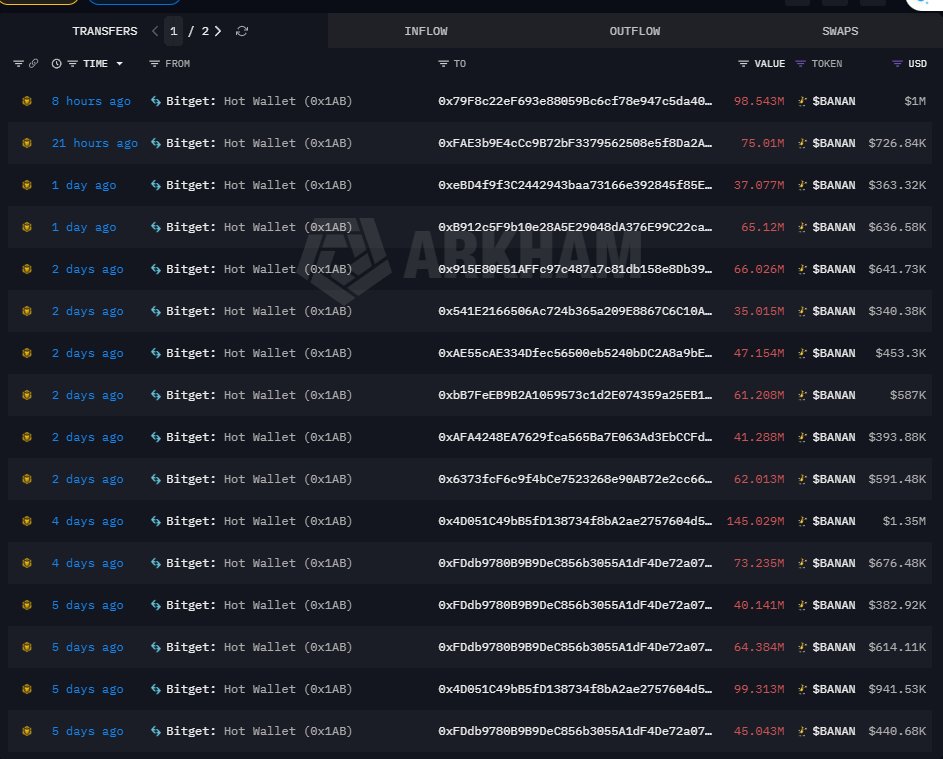
Task: Open Bitget Hot Wallet in 145.029M row
Action: [259, 521]
